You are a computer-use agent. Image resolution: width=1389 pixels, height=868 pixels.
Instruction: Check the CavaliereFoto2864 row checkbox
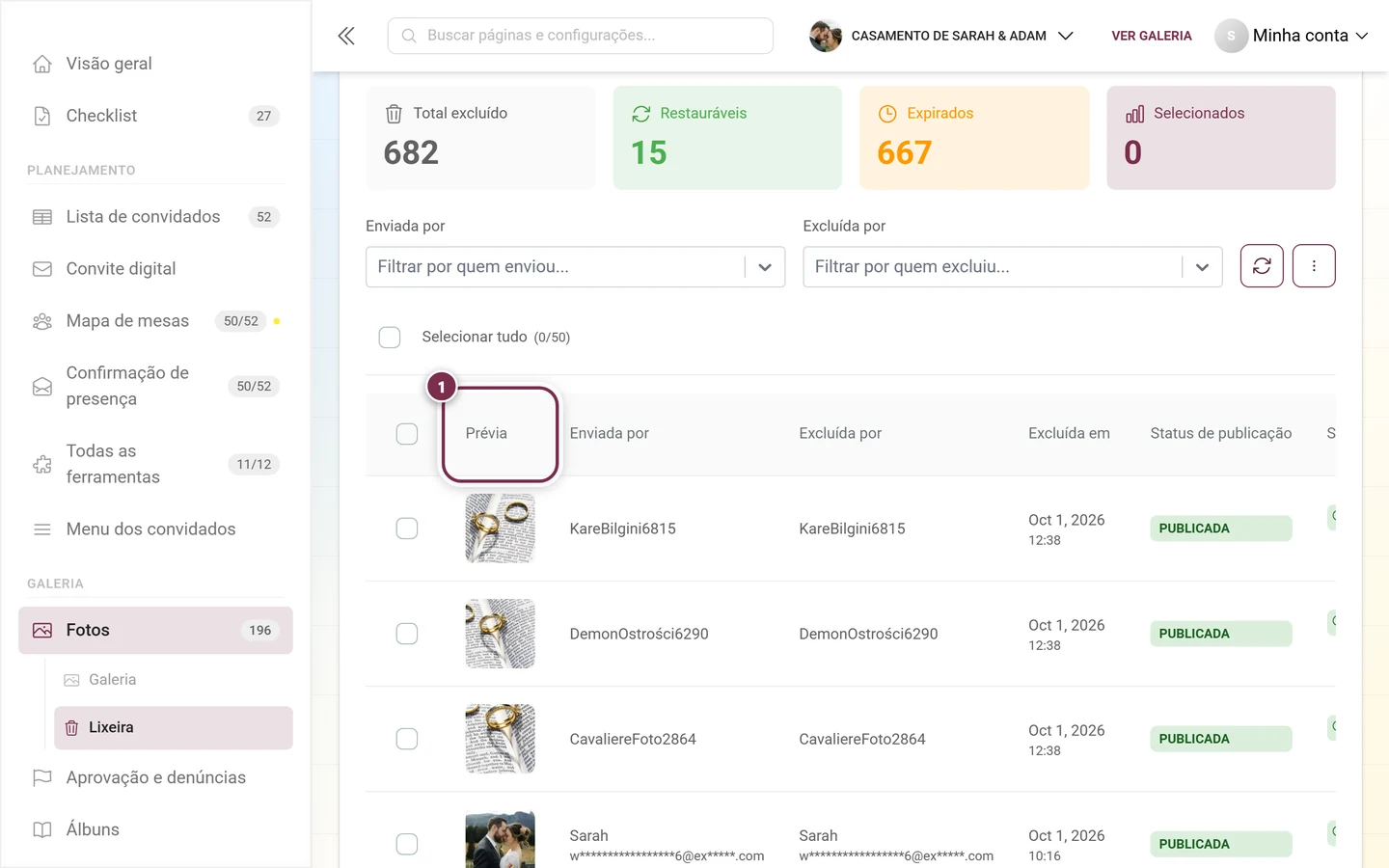tap(407, 739)
